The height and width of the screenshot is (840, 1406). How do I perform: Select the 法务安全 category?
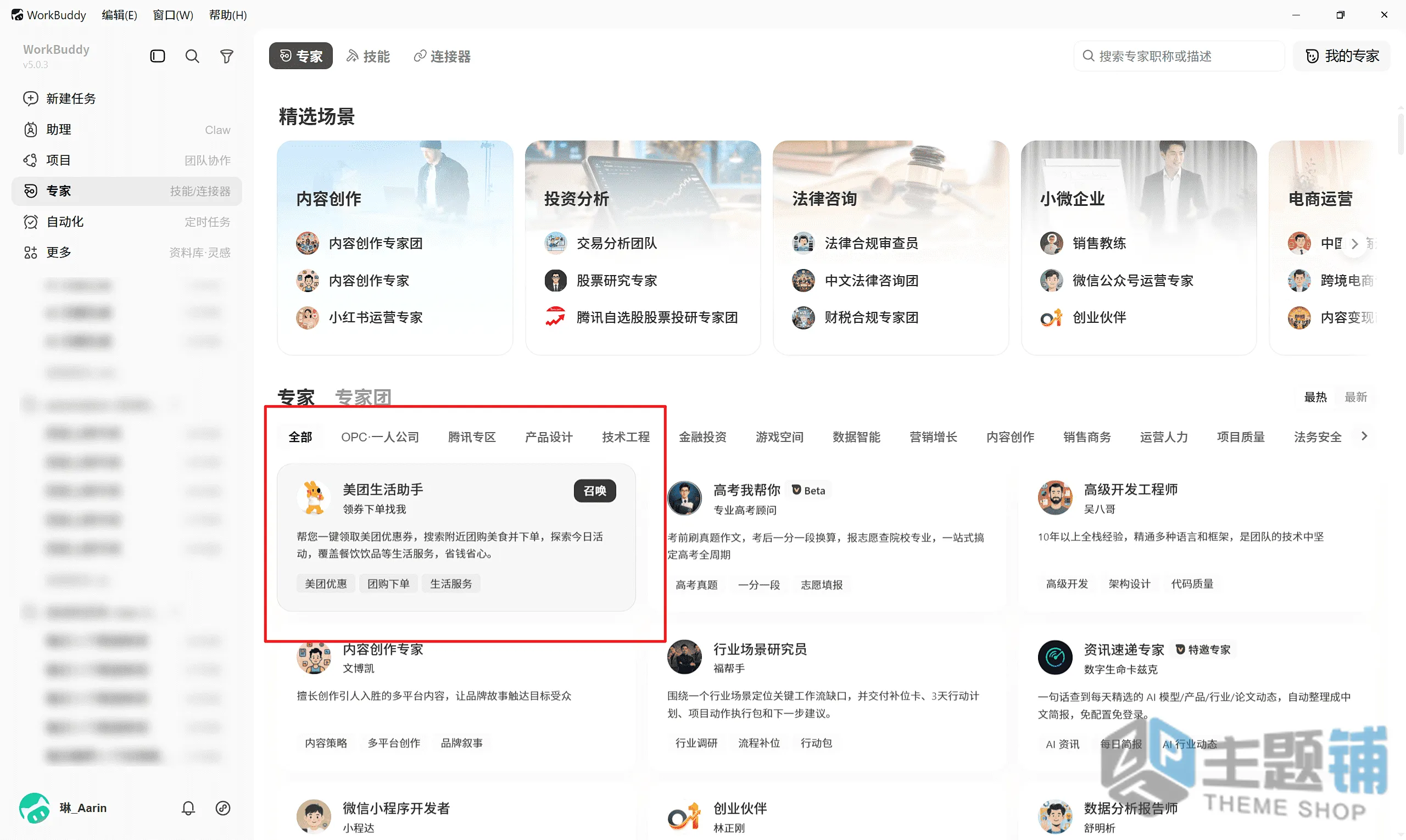click(x=1318, y=437)
